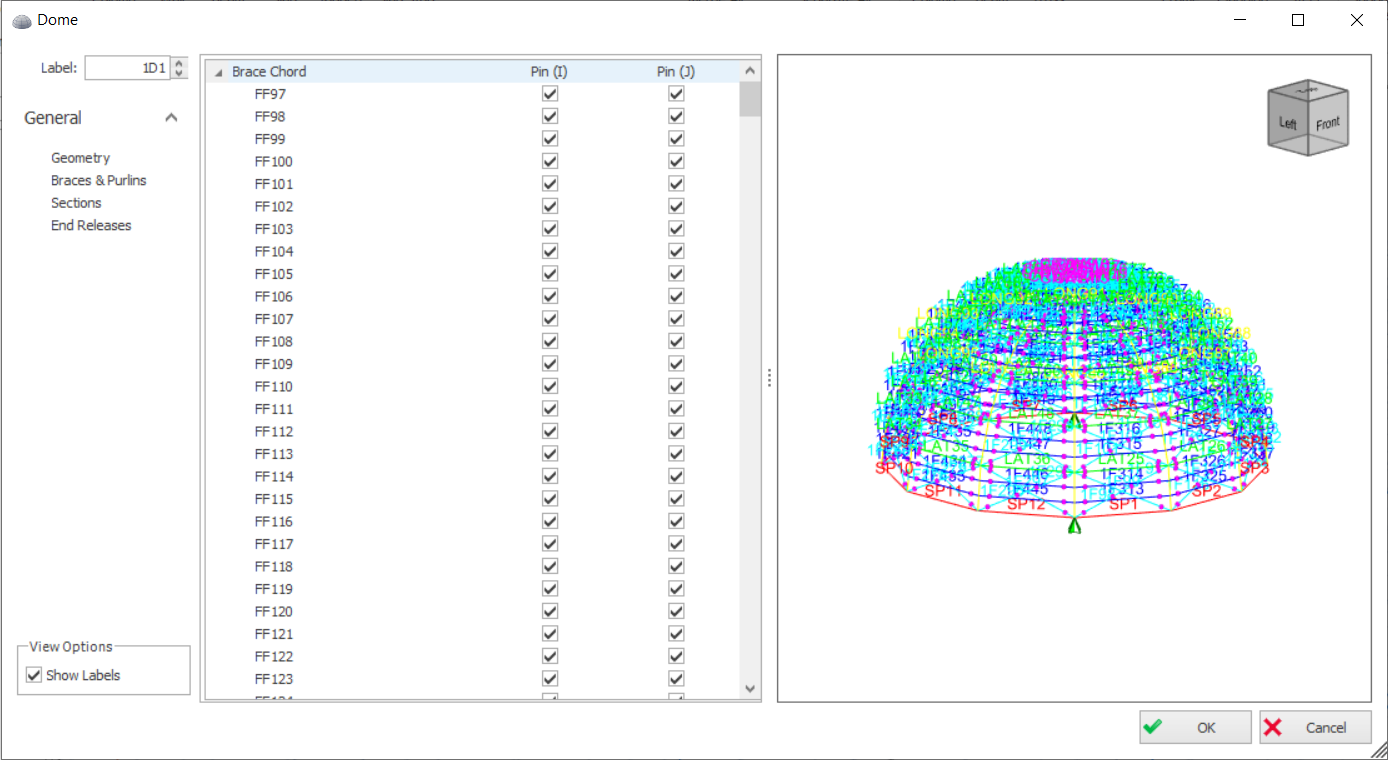Click the red X icon on Cancel

[1273, 727]
